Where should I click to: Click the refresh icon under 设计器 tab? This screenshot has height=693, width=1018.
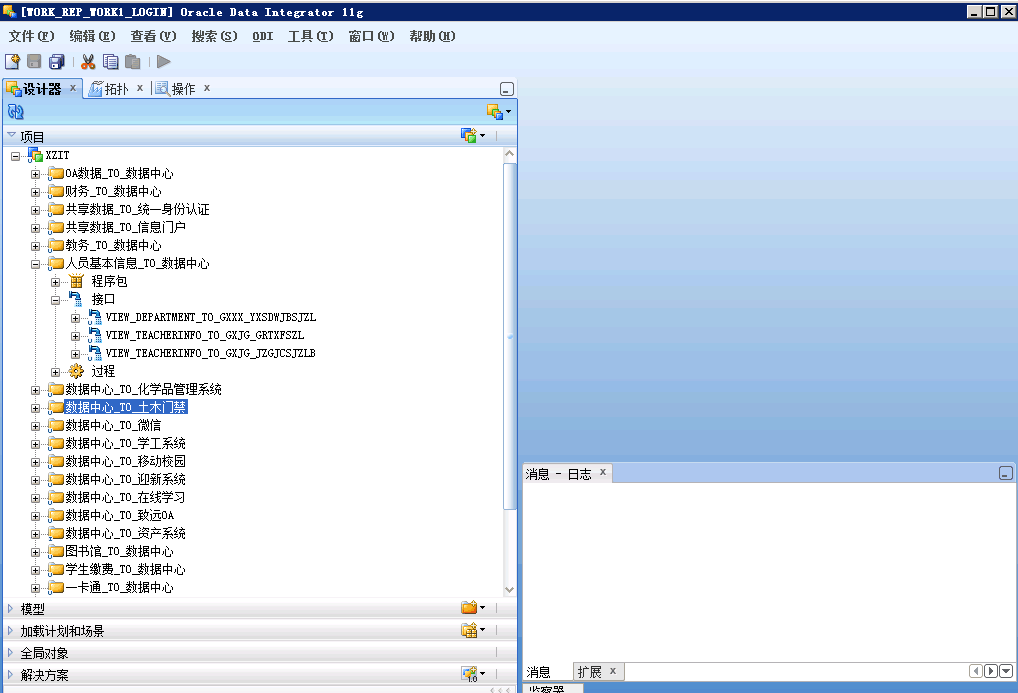[16, 112]
